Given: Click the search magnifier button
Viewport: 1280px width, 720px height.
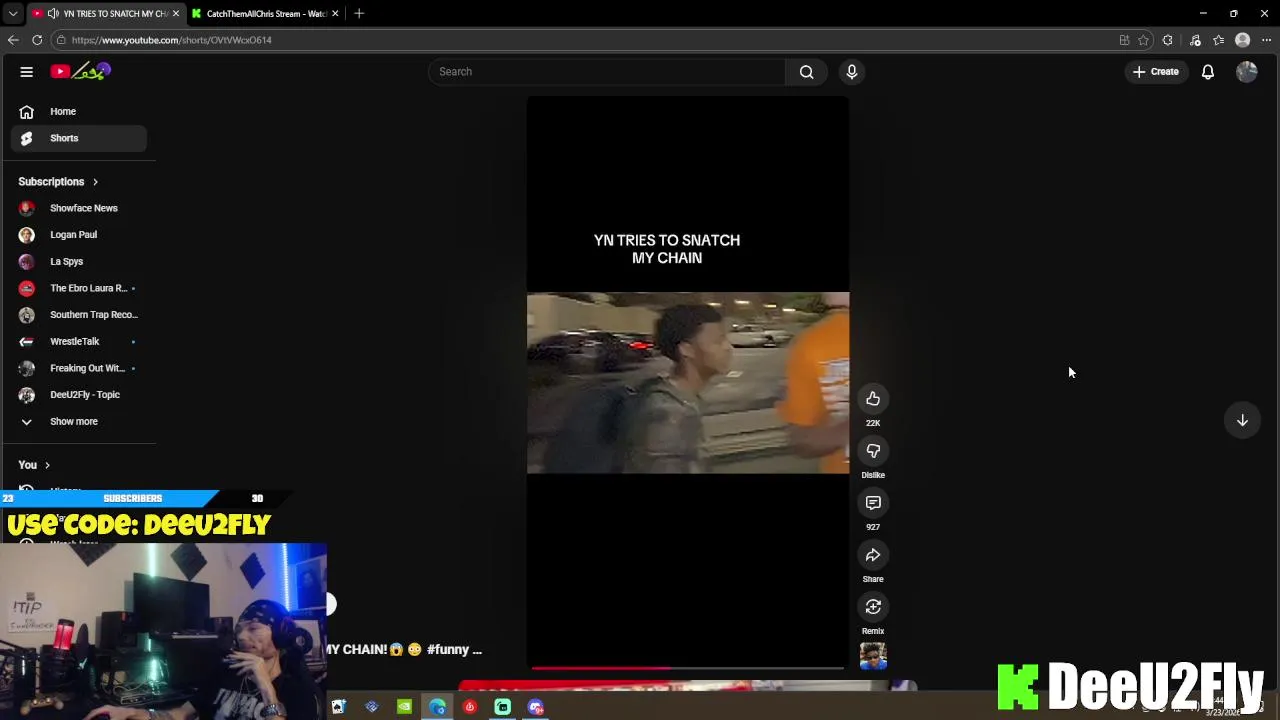Looking at the screenshot, I should pyautogui.click(x=806, y=71).
